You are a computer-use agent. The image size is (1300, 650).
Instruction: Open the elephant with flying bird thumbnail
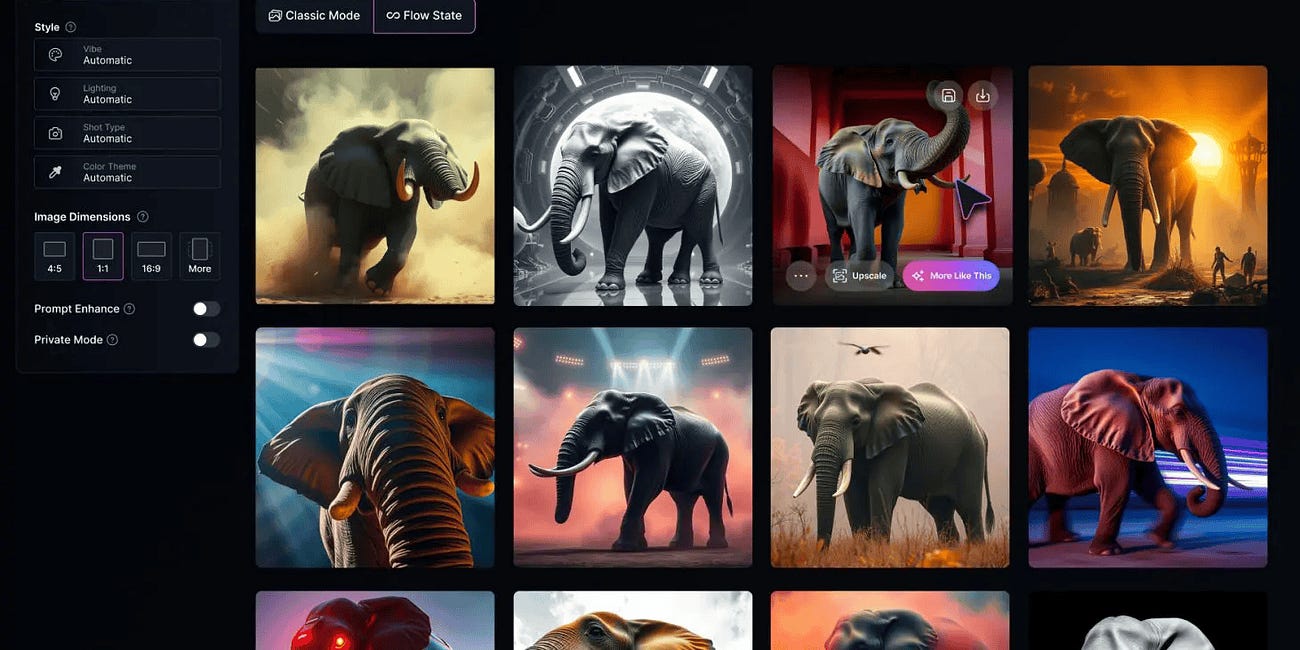point(890,447)
